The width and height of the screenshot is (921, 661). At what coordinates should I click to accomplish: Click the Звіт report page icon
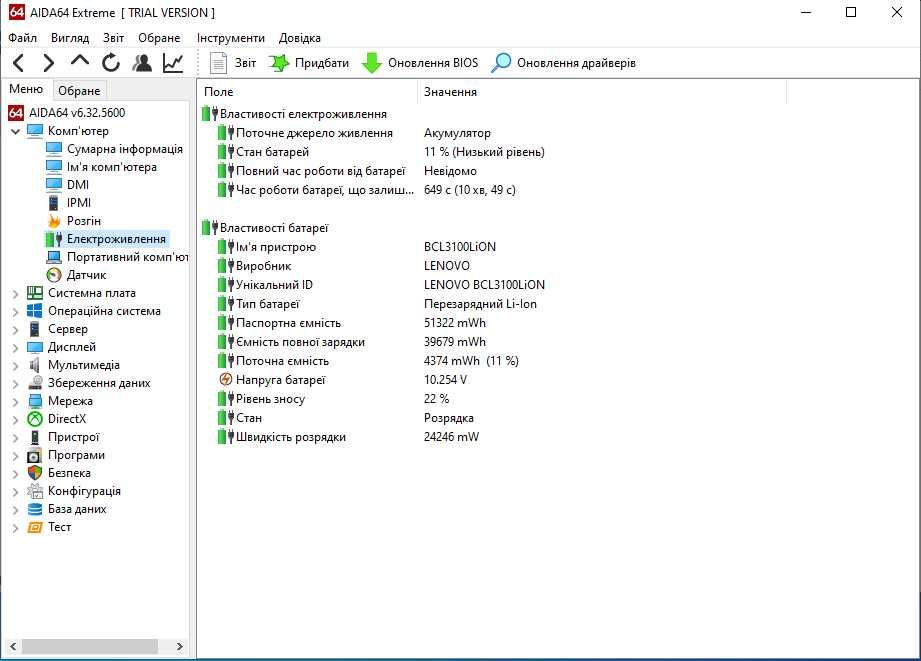pyautogui.click(x=219, y=63)
